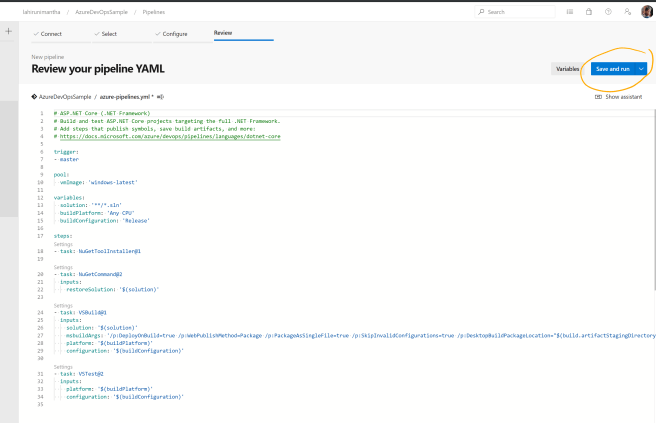Click the plus icon in left sidebar
Screen dimensions: 656x423
pos(8,32)
